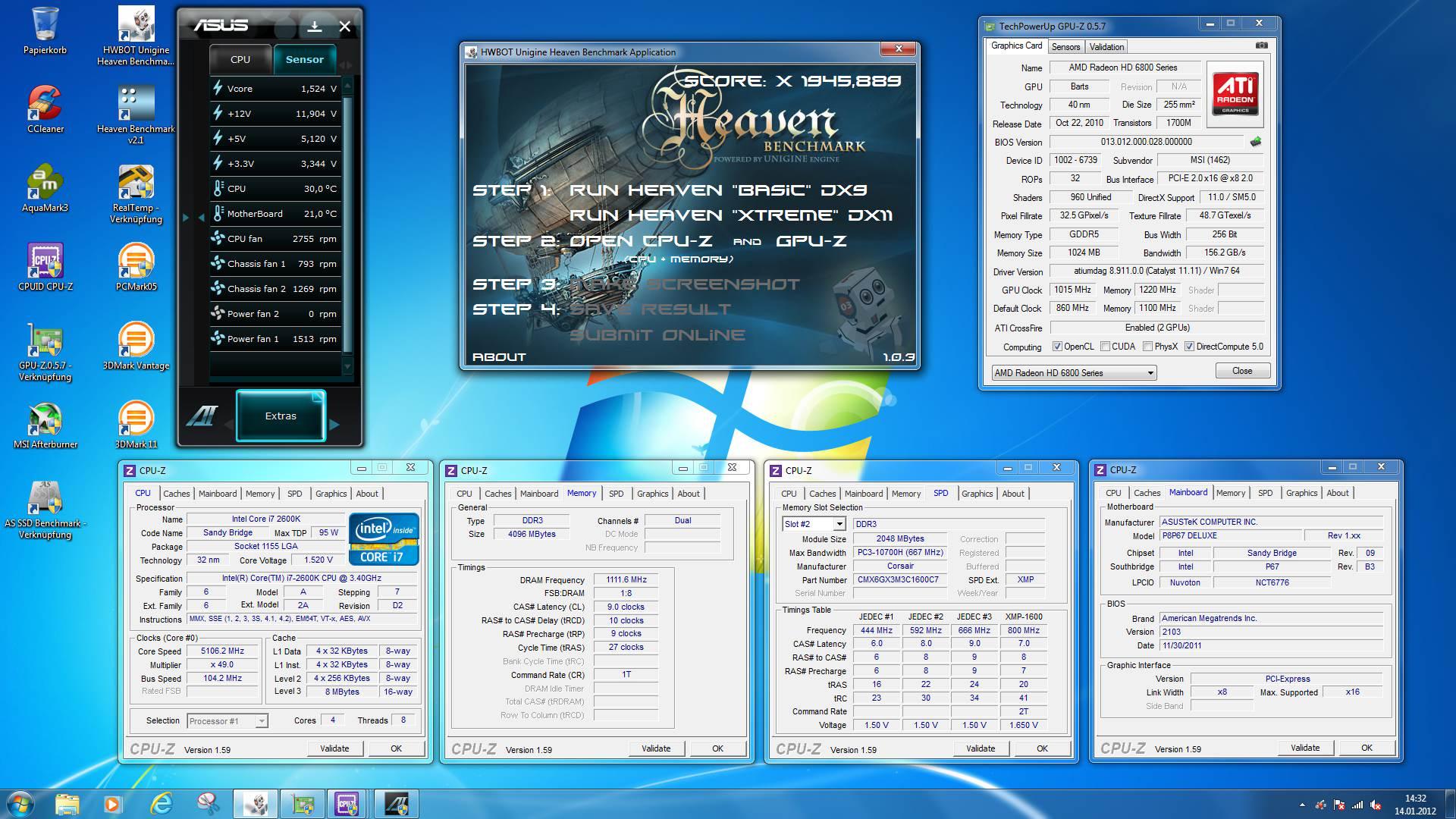Viewport: 1456px width, 819px height.
Task: Expand the ASUS panel left side arrow
Action: (186, 218)
